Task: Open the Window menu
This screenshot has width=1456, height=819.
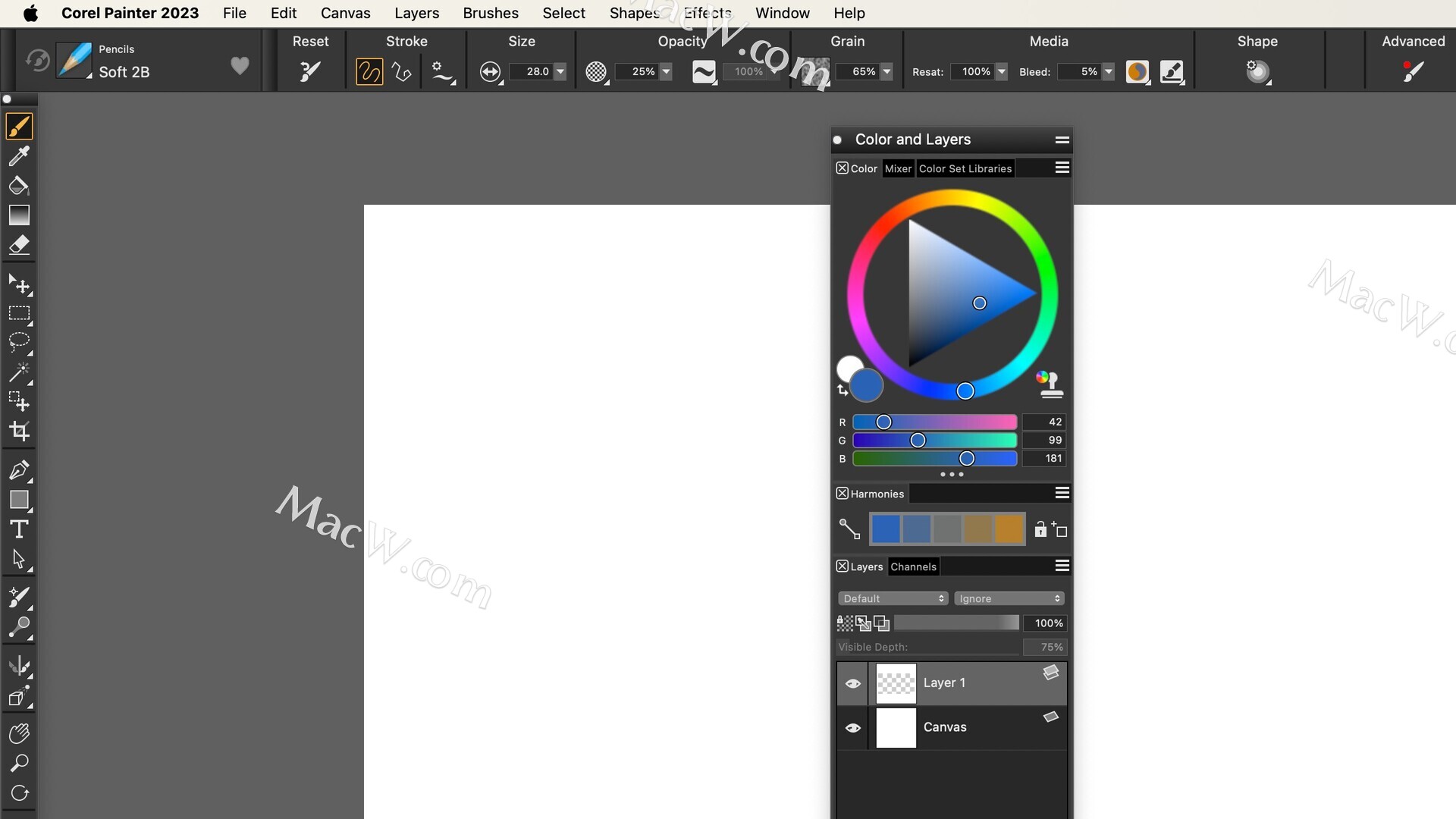Action: (782, 13)
